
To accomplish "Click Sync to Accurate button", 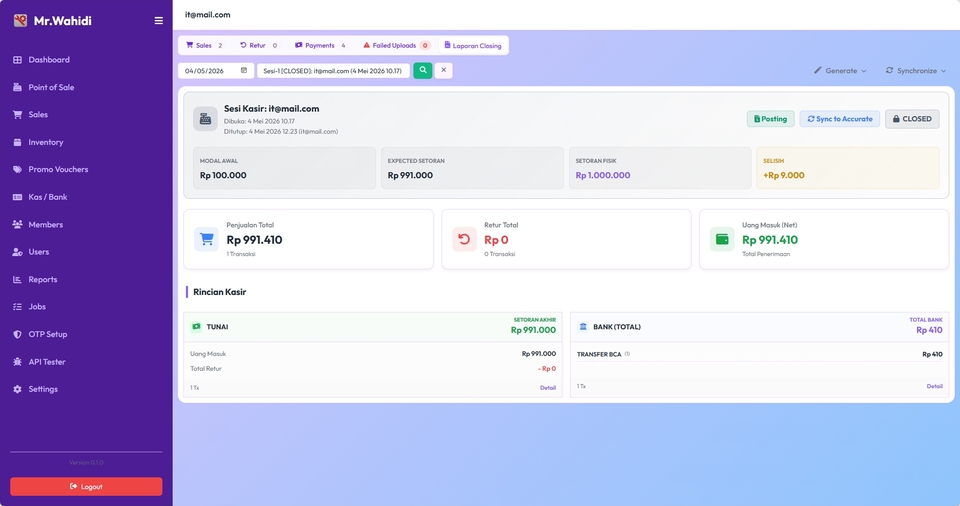I will pyautogui.click(x=839, y=119).
